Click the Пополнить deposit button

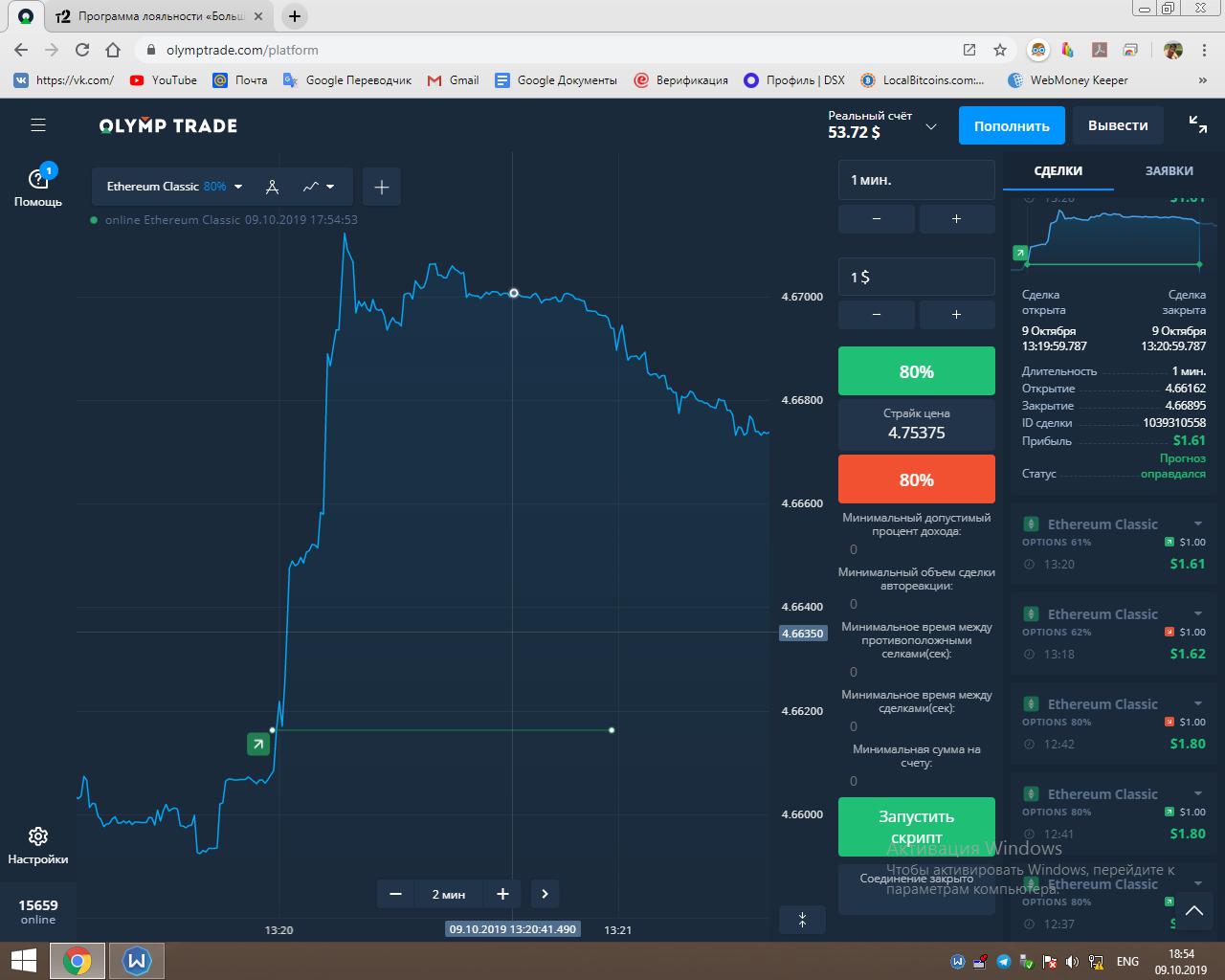(x=1012, y=125)
